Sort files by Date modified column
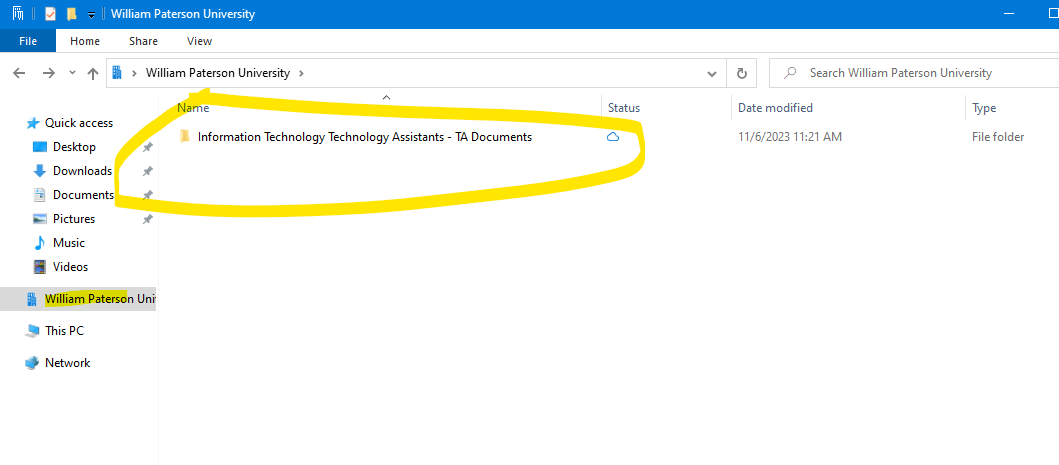This screenshot has height=465, width=1059. 775,108
